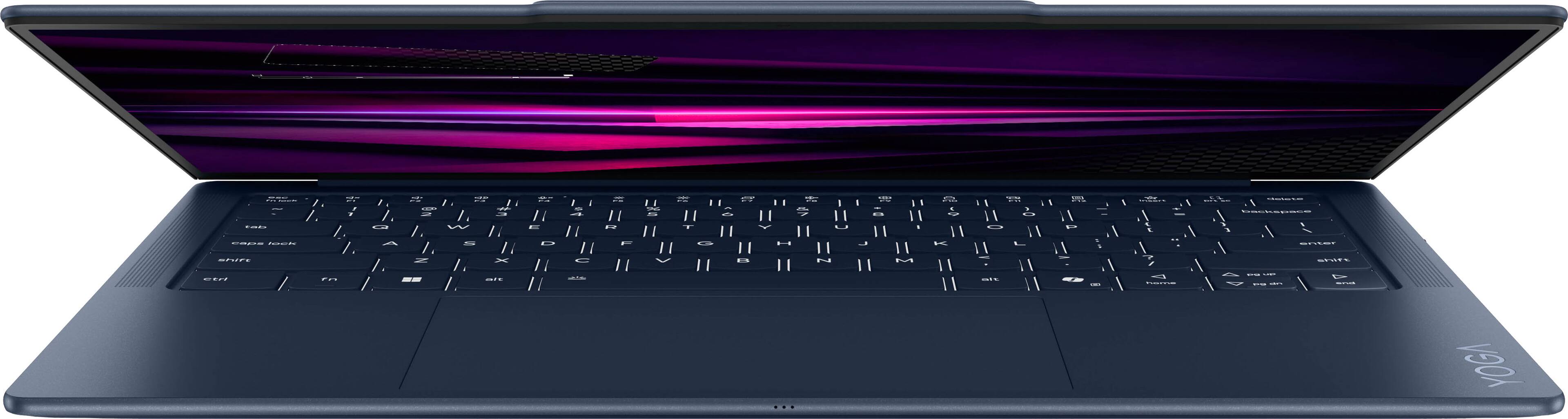Click the tab key

click(256, 227)
